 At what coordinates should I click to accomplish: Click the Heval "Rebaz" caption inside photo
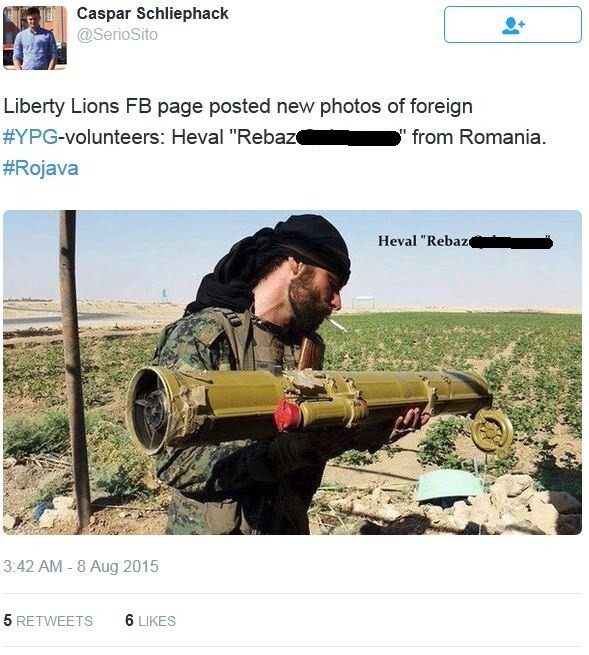point(465,241)
